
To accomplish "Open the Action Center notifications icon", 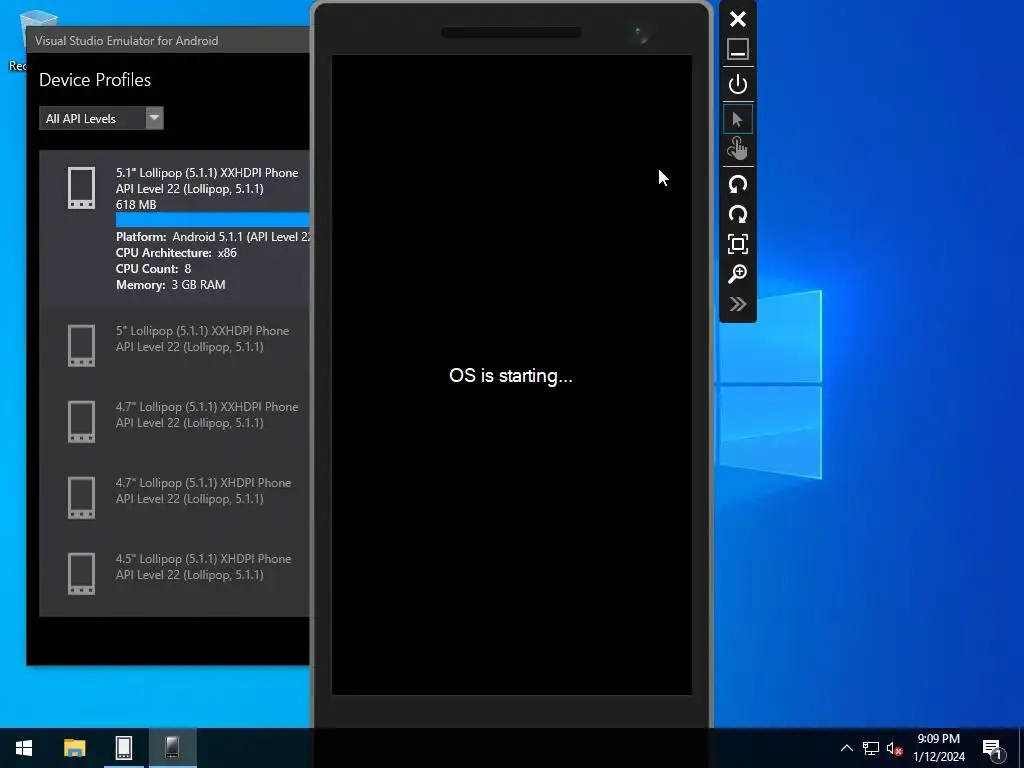I will click(x=993, y=750).
